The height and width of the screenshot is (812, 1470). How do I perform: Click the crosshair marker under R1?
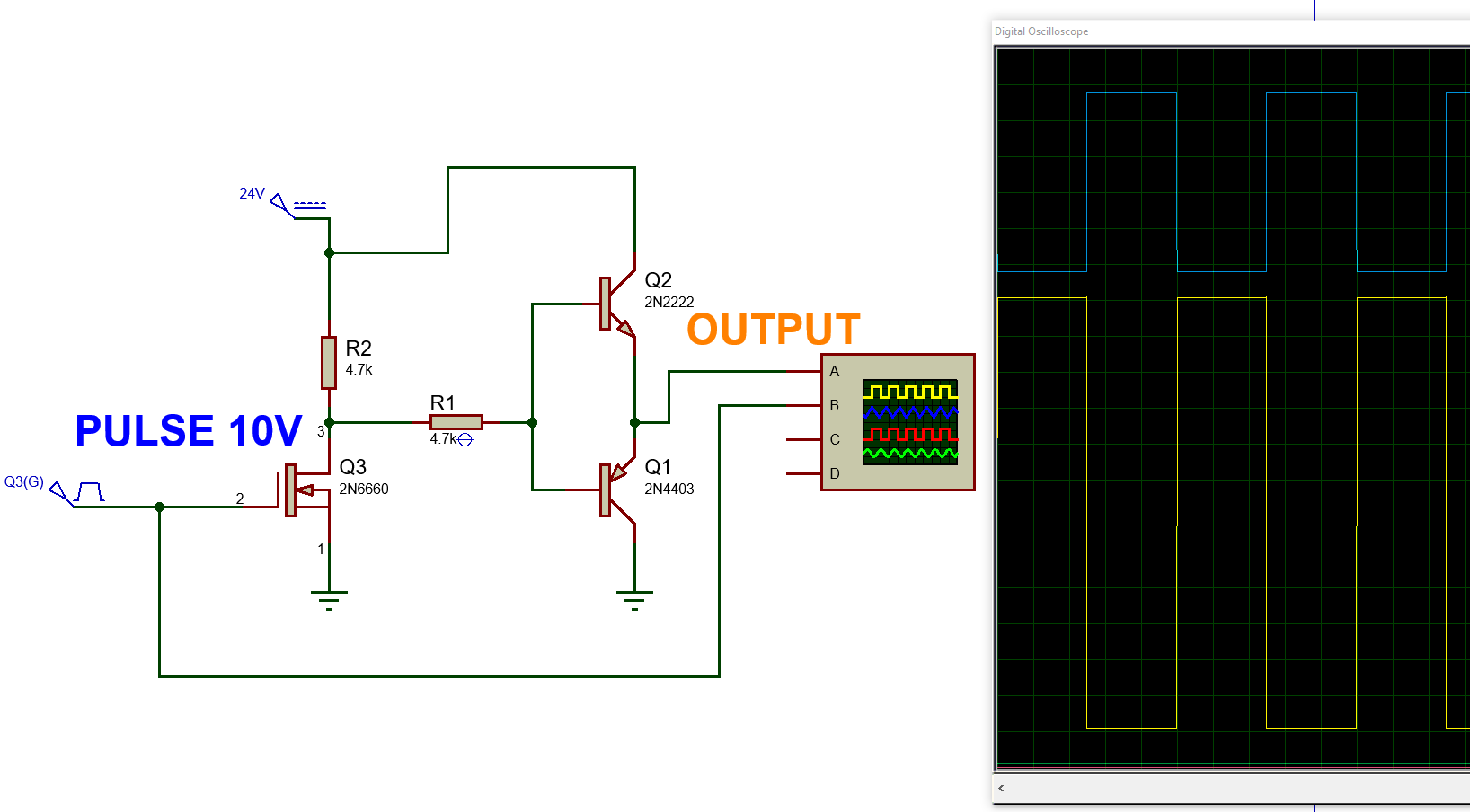coord(465,440)
